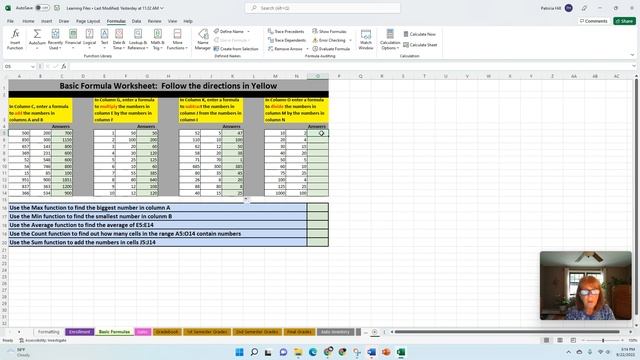Open Word from the taskbar

point(371,352)
